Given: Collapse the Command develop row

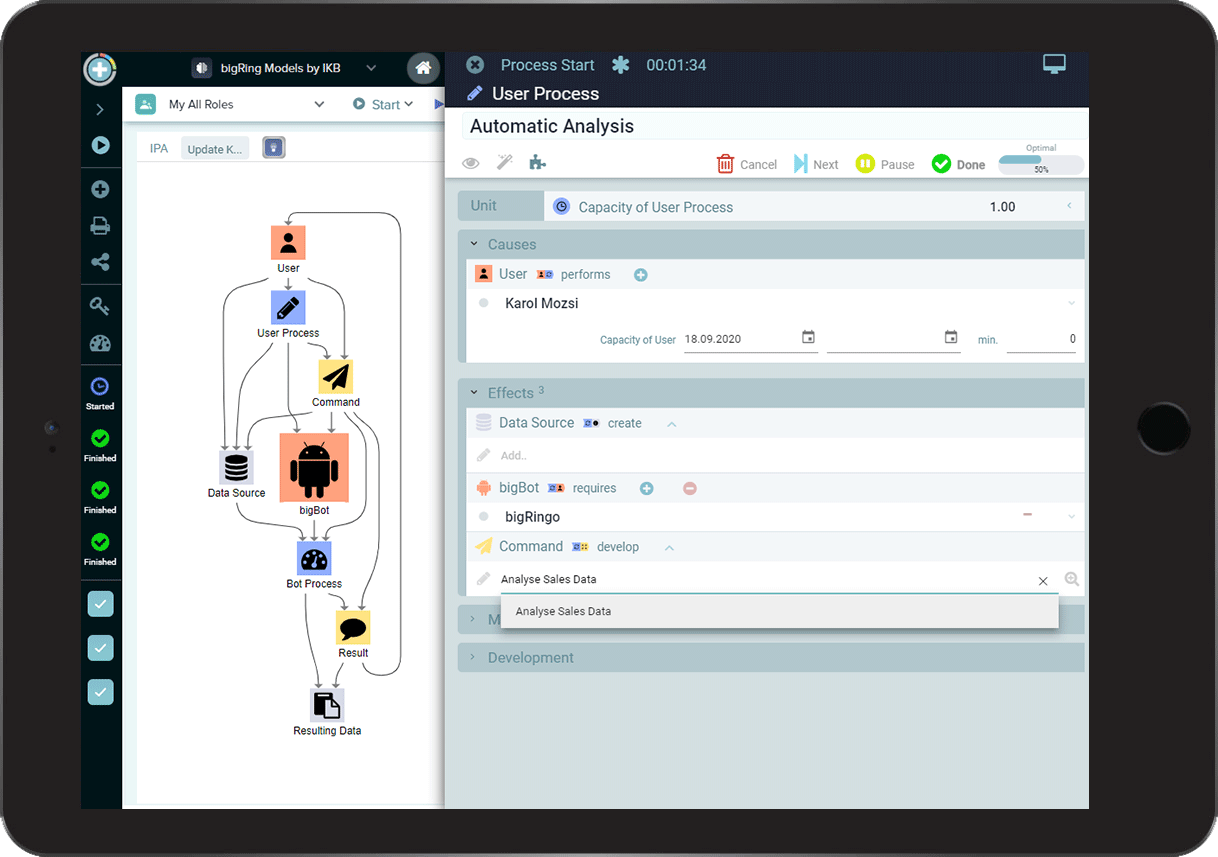Looking at the screenshot, I should pos(669,548).
